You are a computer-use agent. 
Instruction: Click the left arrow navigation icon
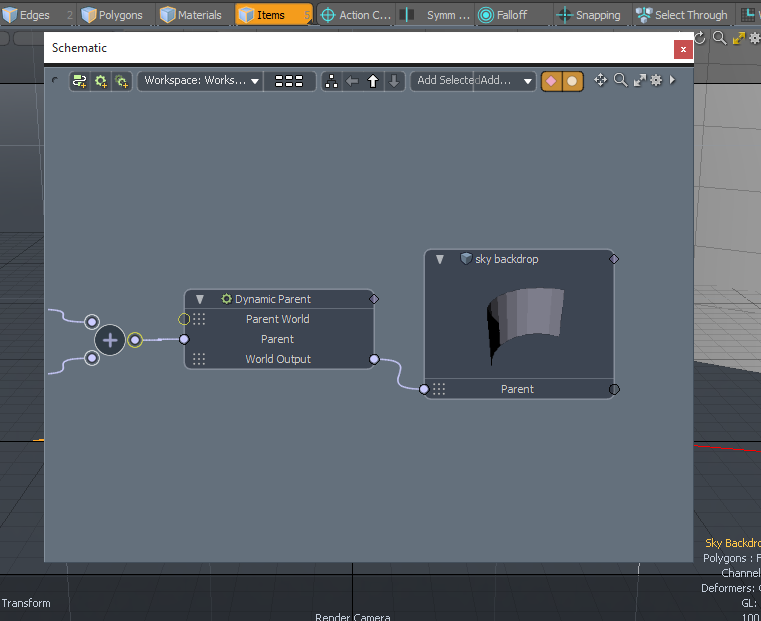pos(352,81)
